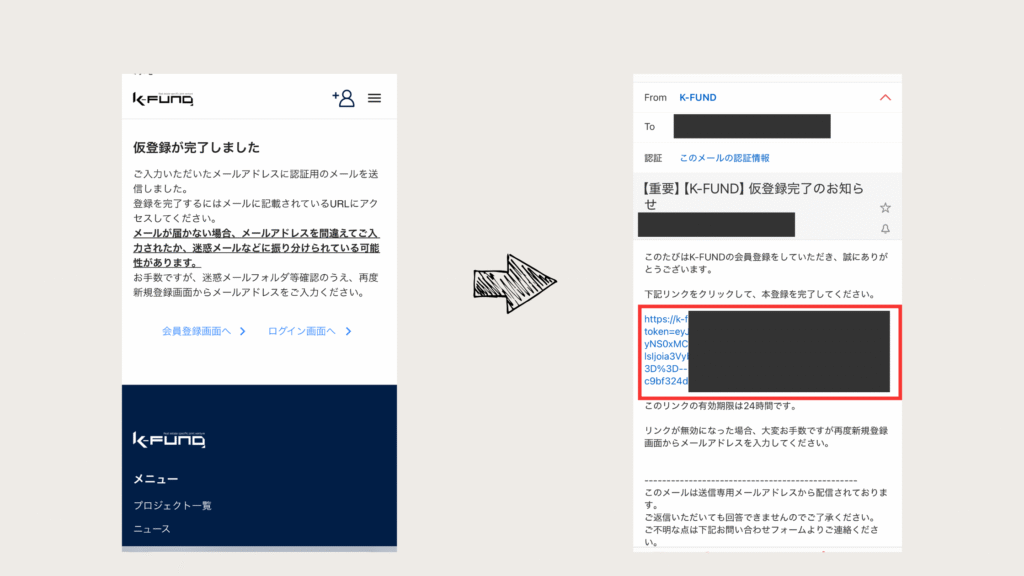This screenshot has height=576, width=1024.
Task: Click chevron next to ログイン画面へ
Action: pos(348,331)
